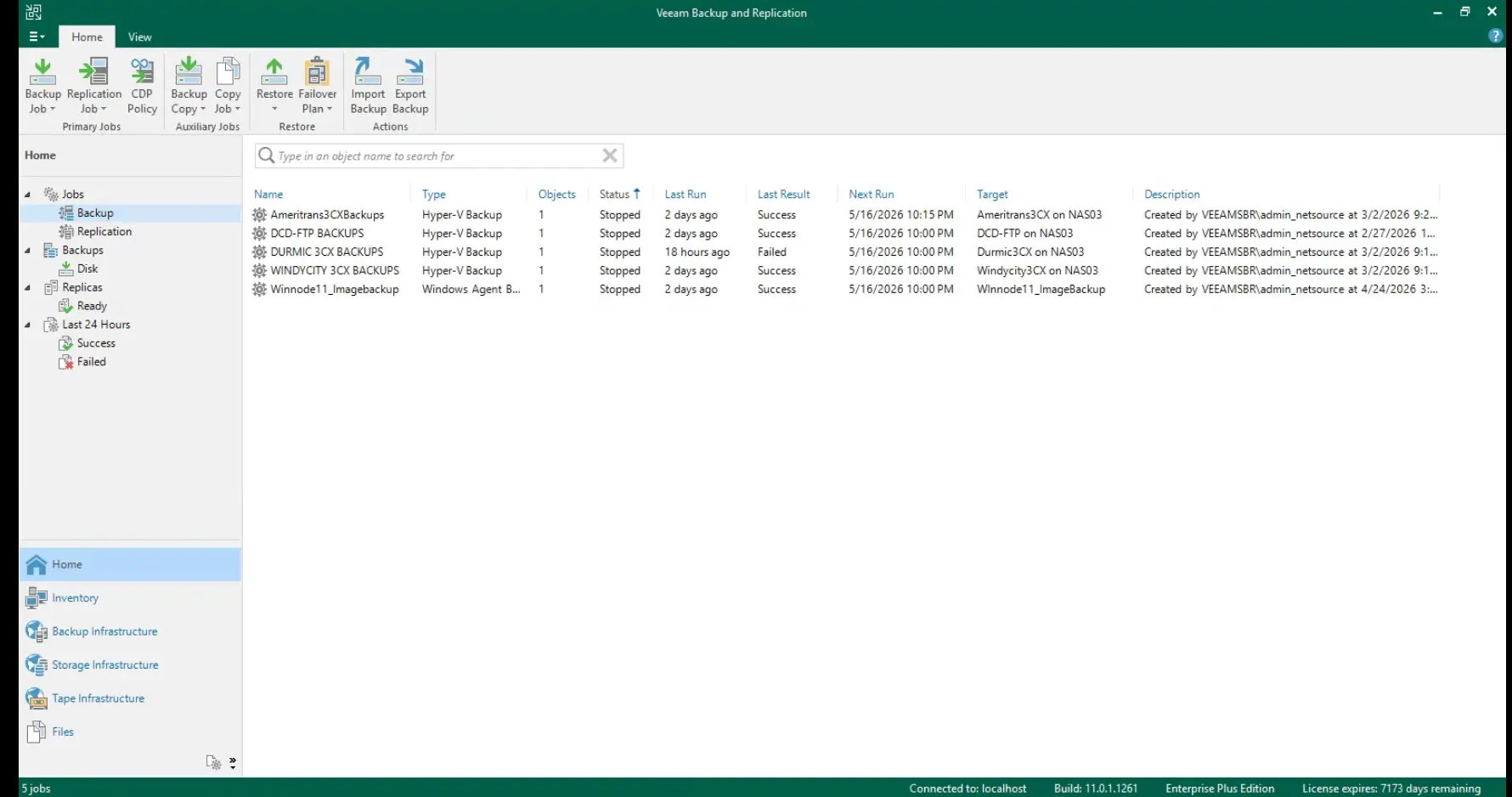Click the Import Backup icon
1512x797 pixels.
click(x=368, y=71)
